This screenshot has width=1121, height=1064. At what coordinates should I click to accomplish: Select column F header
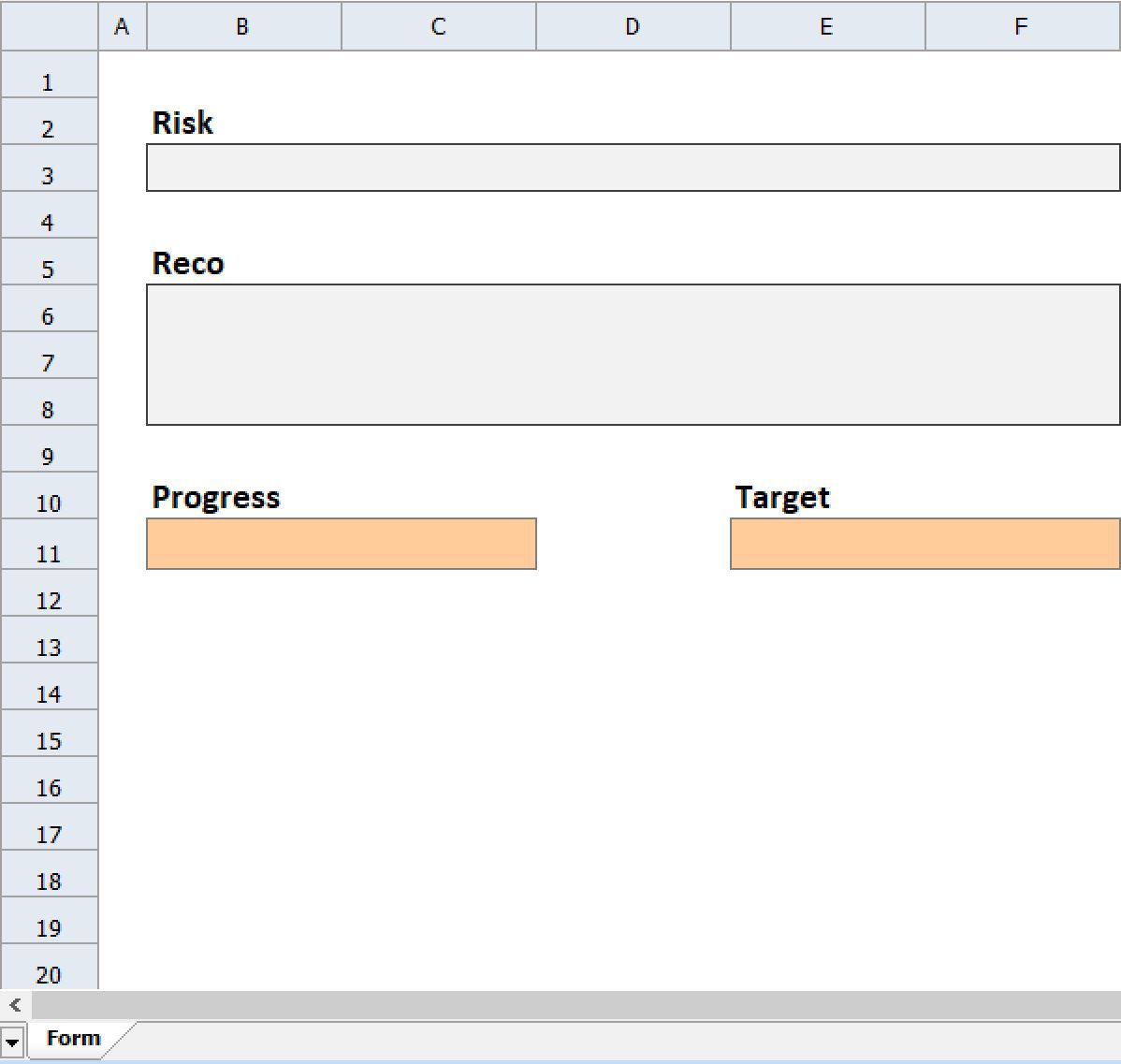[x=1023, y=26]
